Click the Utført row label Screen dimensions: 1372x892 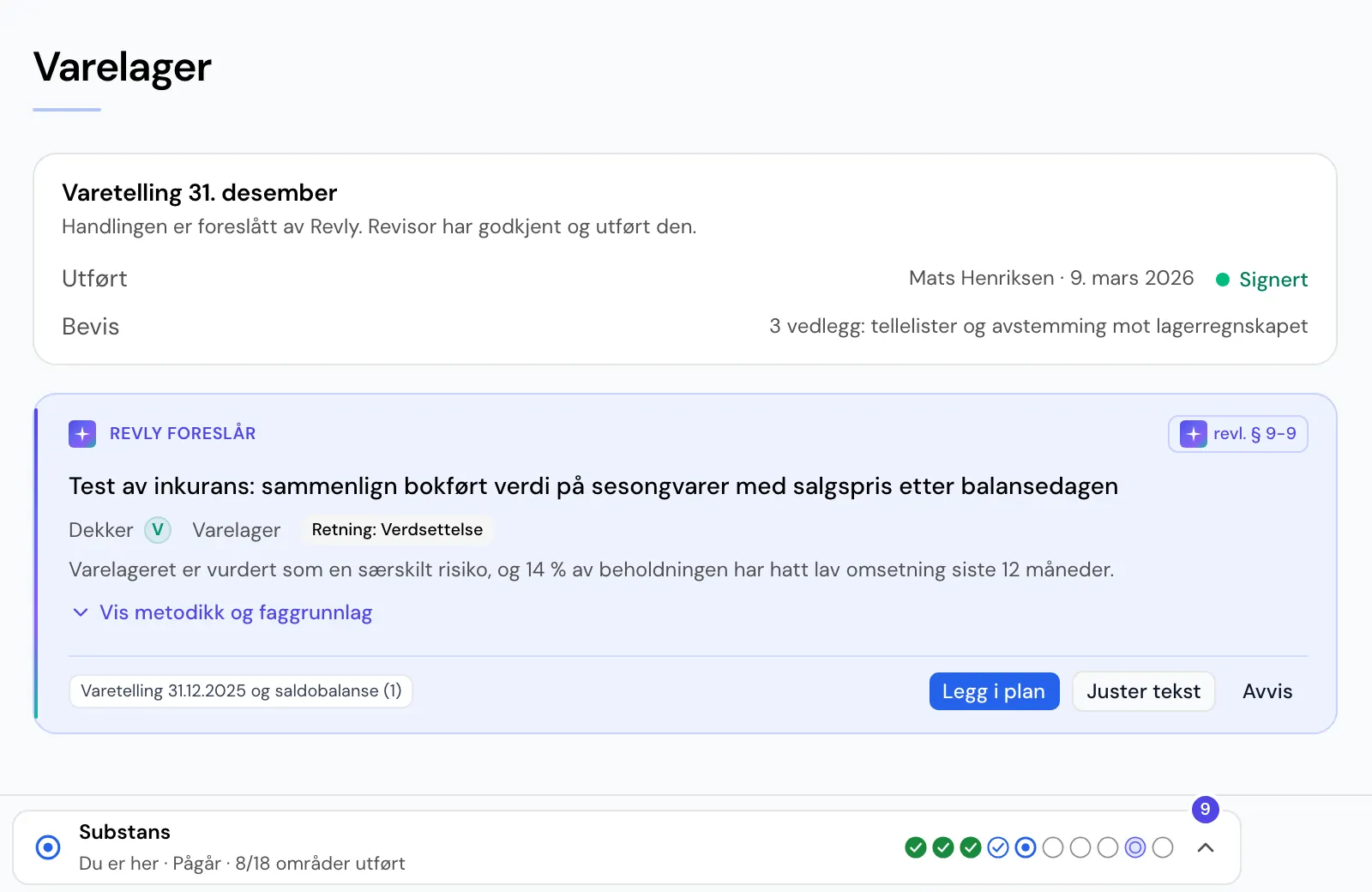pyautogui.click(x=94, y=279)
